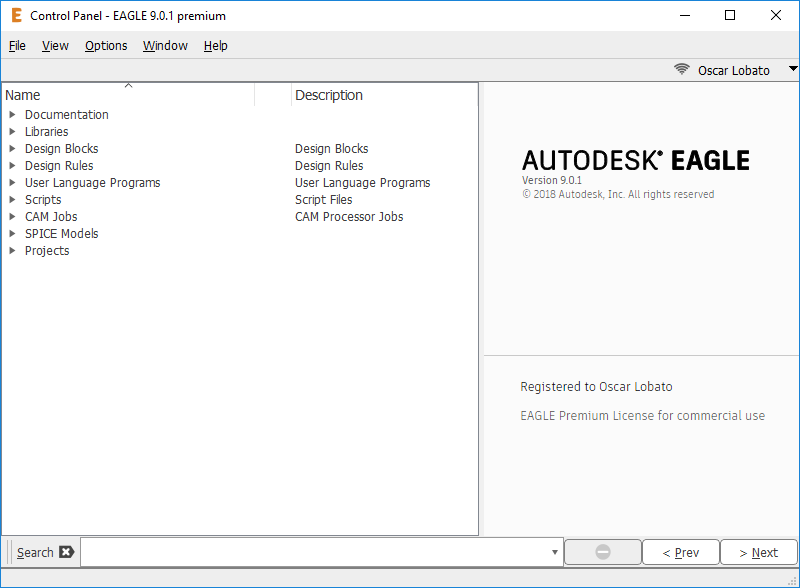Click the disabled stop circle button
Image resolution: width=800 pixels, height=588 pixels.
click(x=603, y=552)
